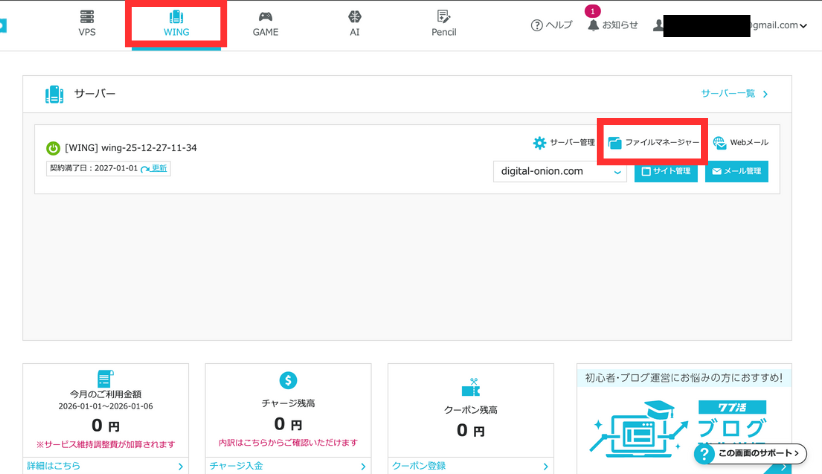Open サーバー一覧 link
The width and height of the screenshot is (822, 474).
tap(735, 94)
